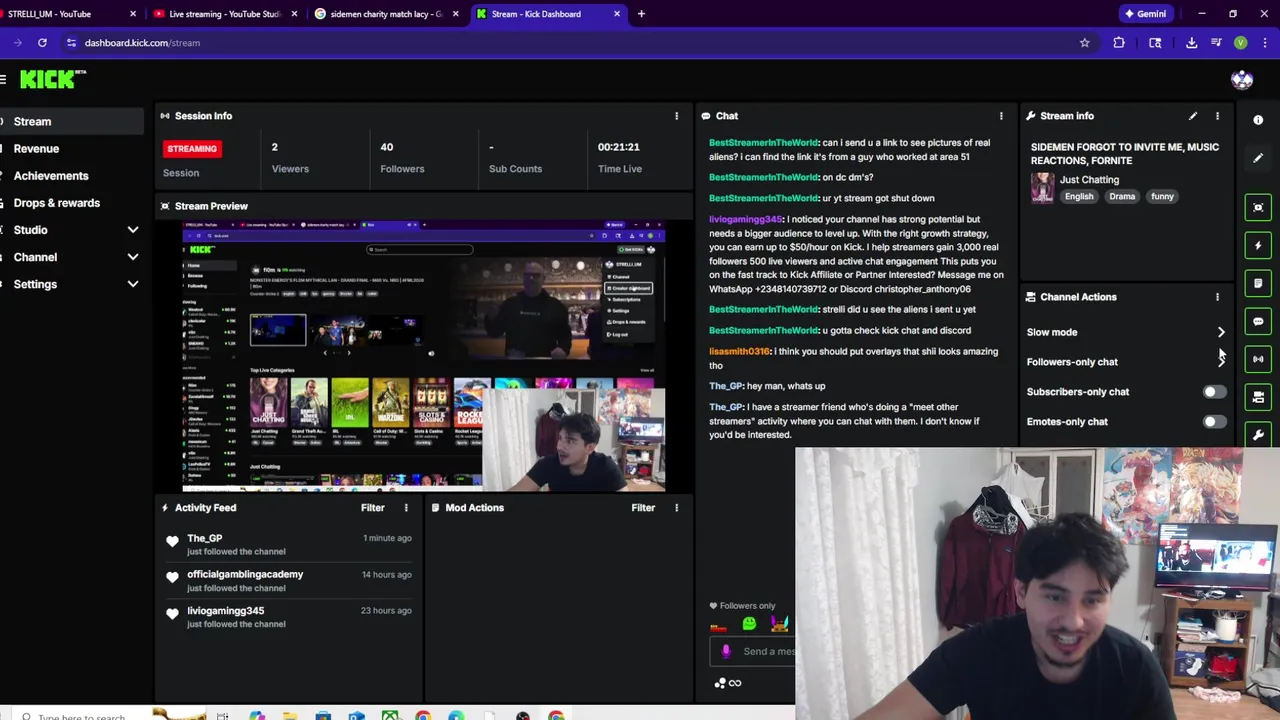Open a new browser tab with plus button
This screenshot has height=720, width=1280.
pos(641,14)
